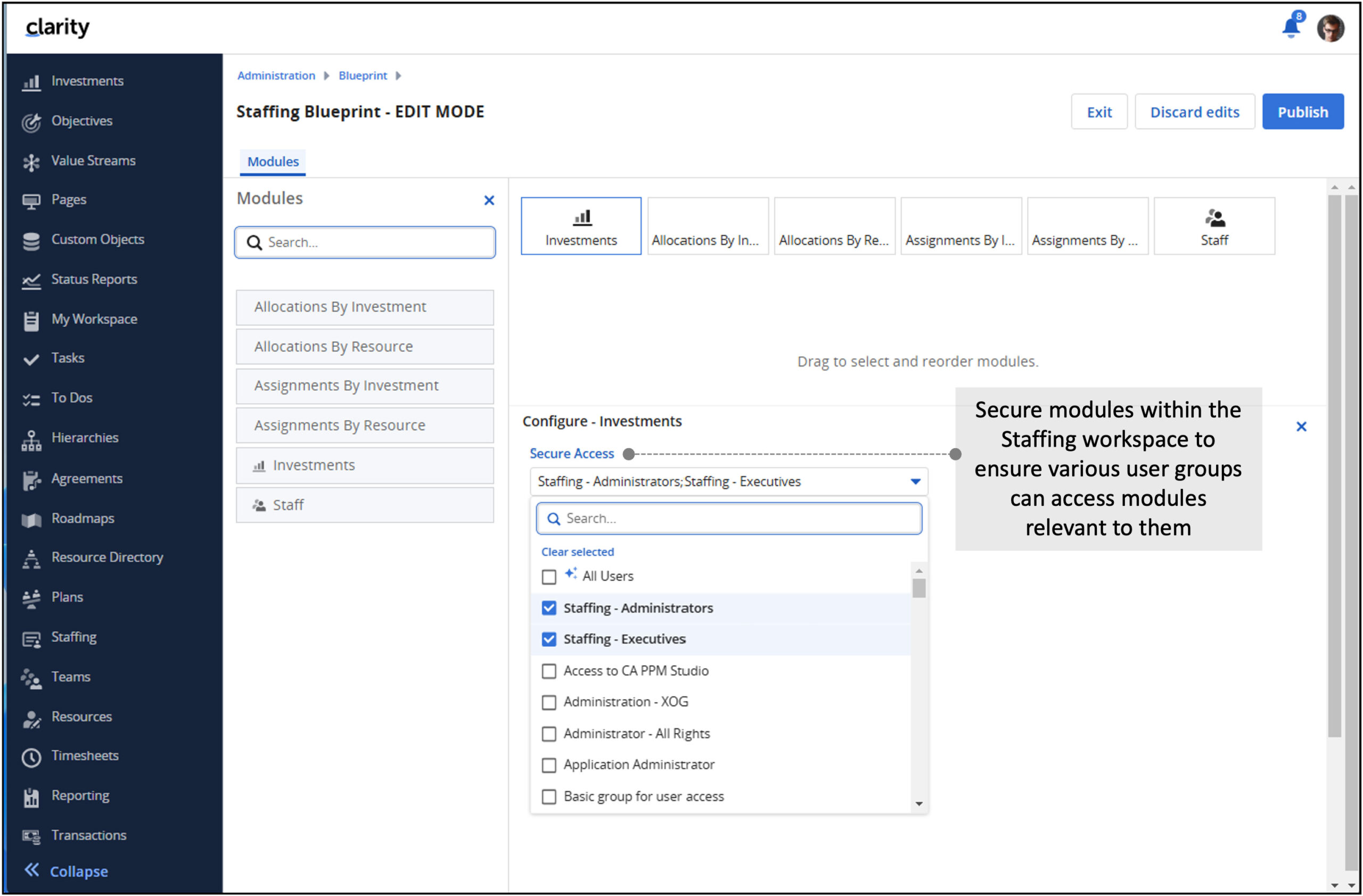
Task: Focus the Secure Access search field
Action: (728, 519)
